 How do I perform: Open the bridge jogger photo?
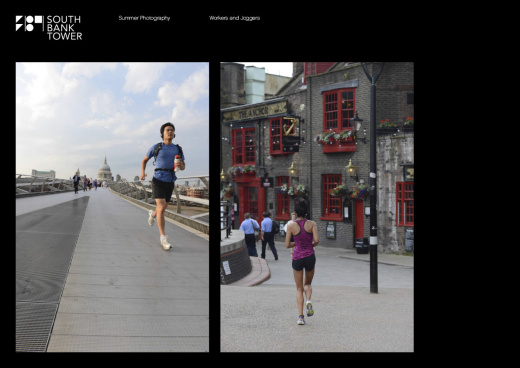pyautogui.click(x=112, y=207)
